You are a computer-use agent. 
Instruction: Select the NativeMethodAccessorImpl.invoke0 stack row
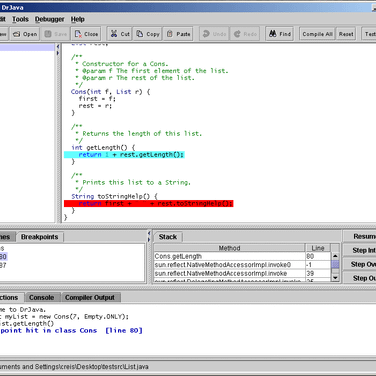coord(242,265)
